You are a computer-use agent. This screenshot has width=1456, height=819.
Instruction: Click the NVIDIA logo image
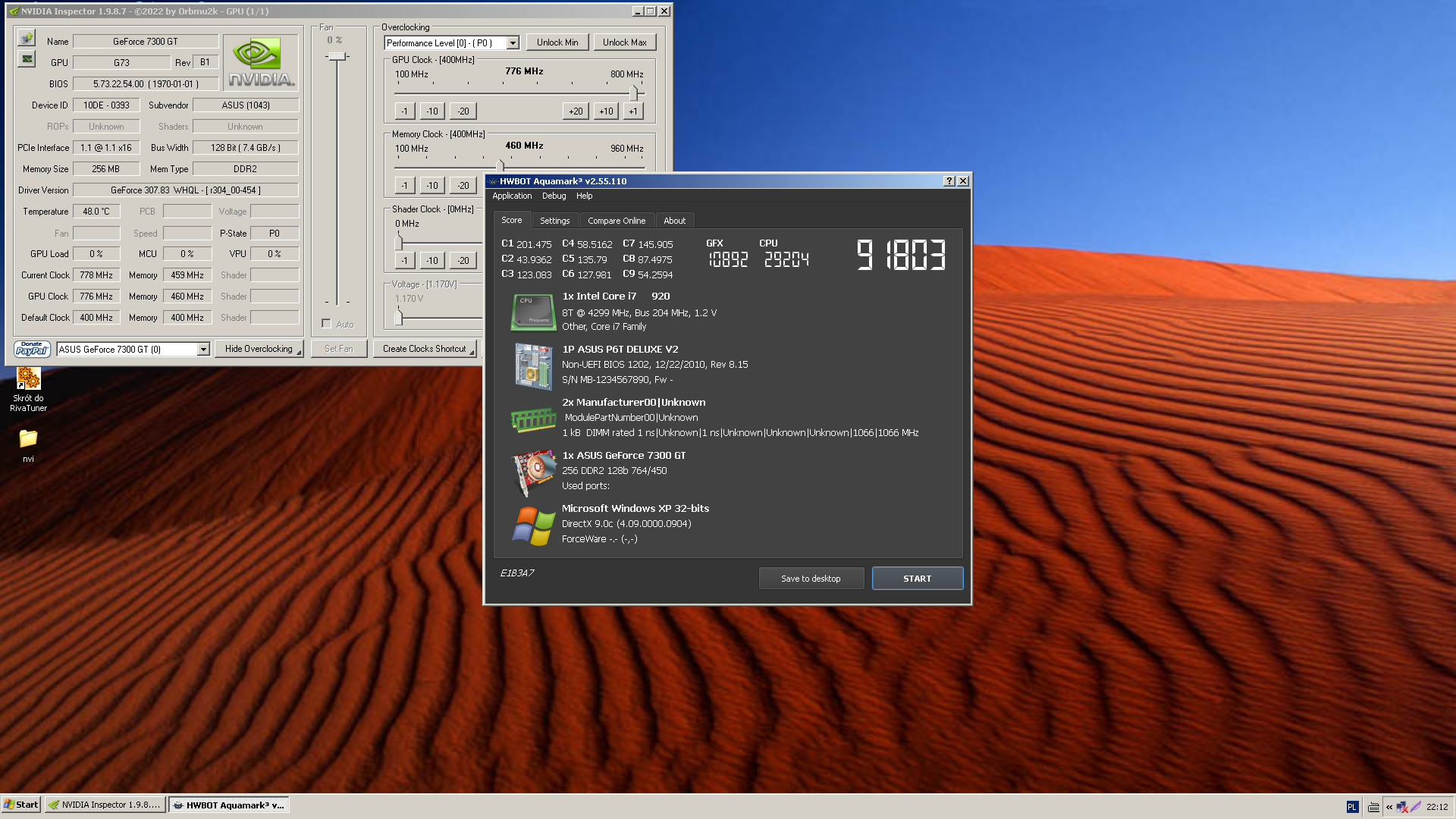pos(261,63)
